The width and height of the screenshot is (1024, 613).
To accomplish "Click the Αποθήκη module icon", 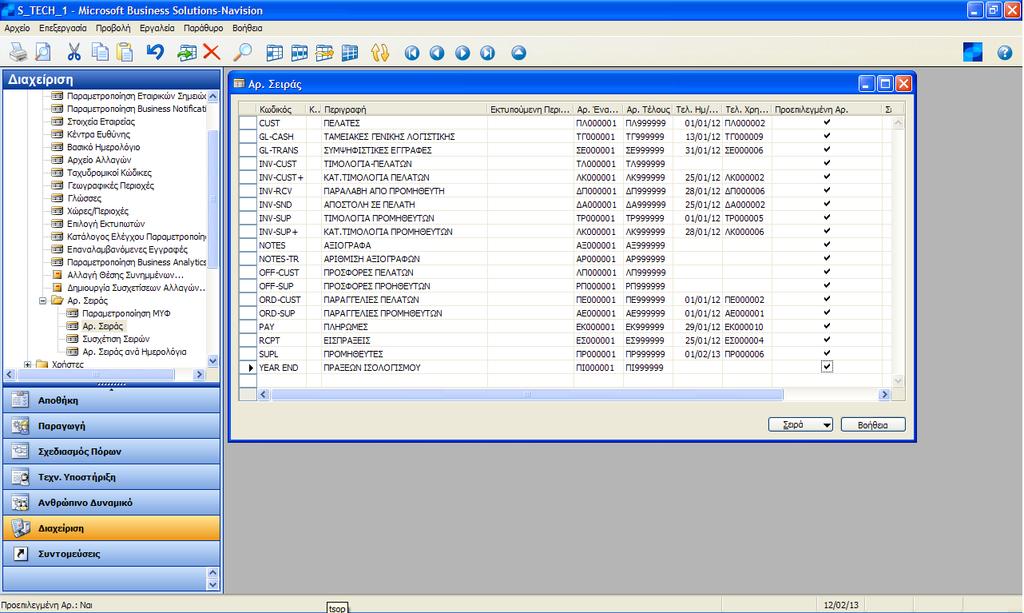I will tap(20, 400).
